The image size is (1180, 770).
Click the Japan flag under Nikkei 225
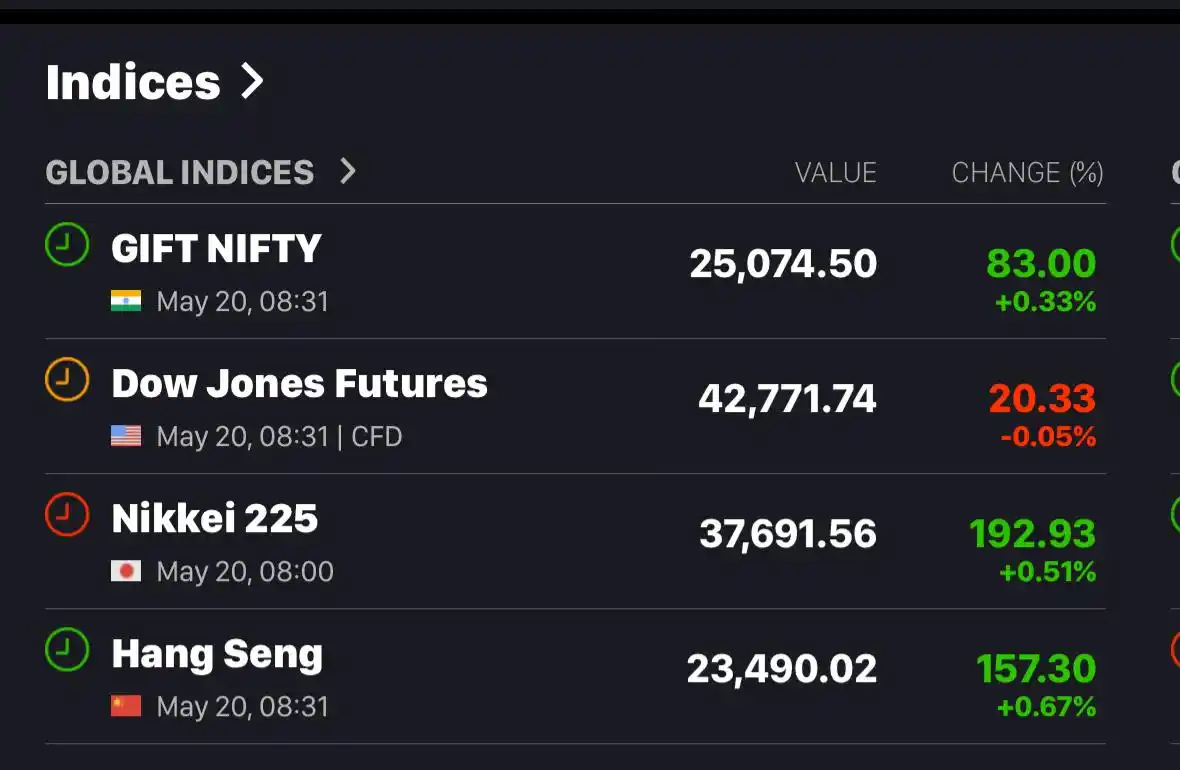click(126, 571)
